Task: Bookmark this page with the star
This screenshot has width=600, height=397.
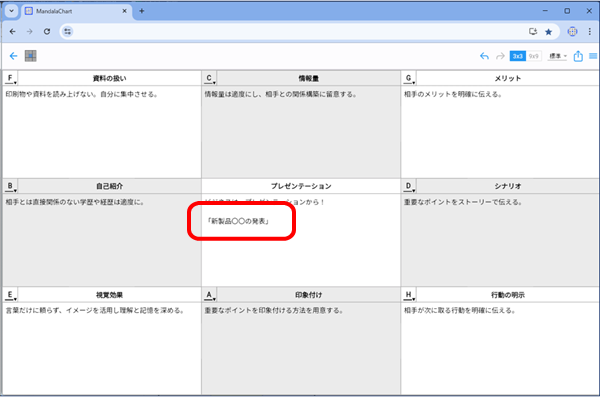Action: (x=549, y=31)
